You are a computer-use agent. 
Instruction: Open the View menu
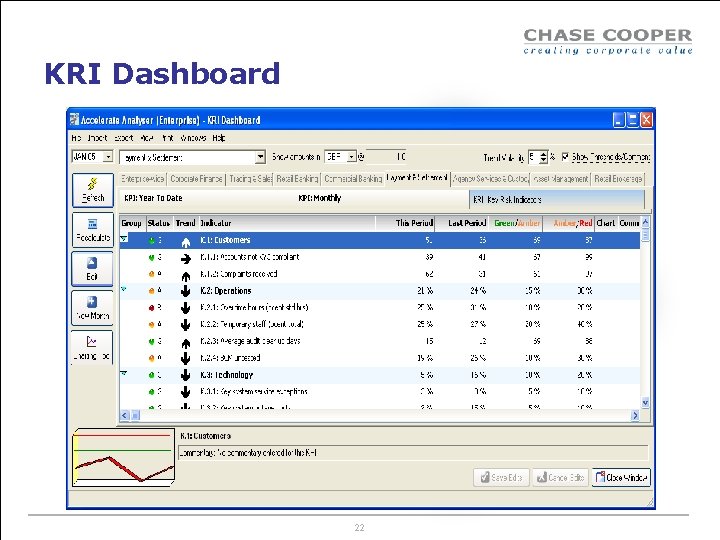[147, 138]
